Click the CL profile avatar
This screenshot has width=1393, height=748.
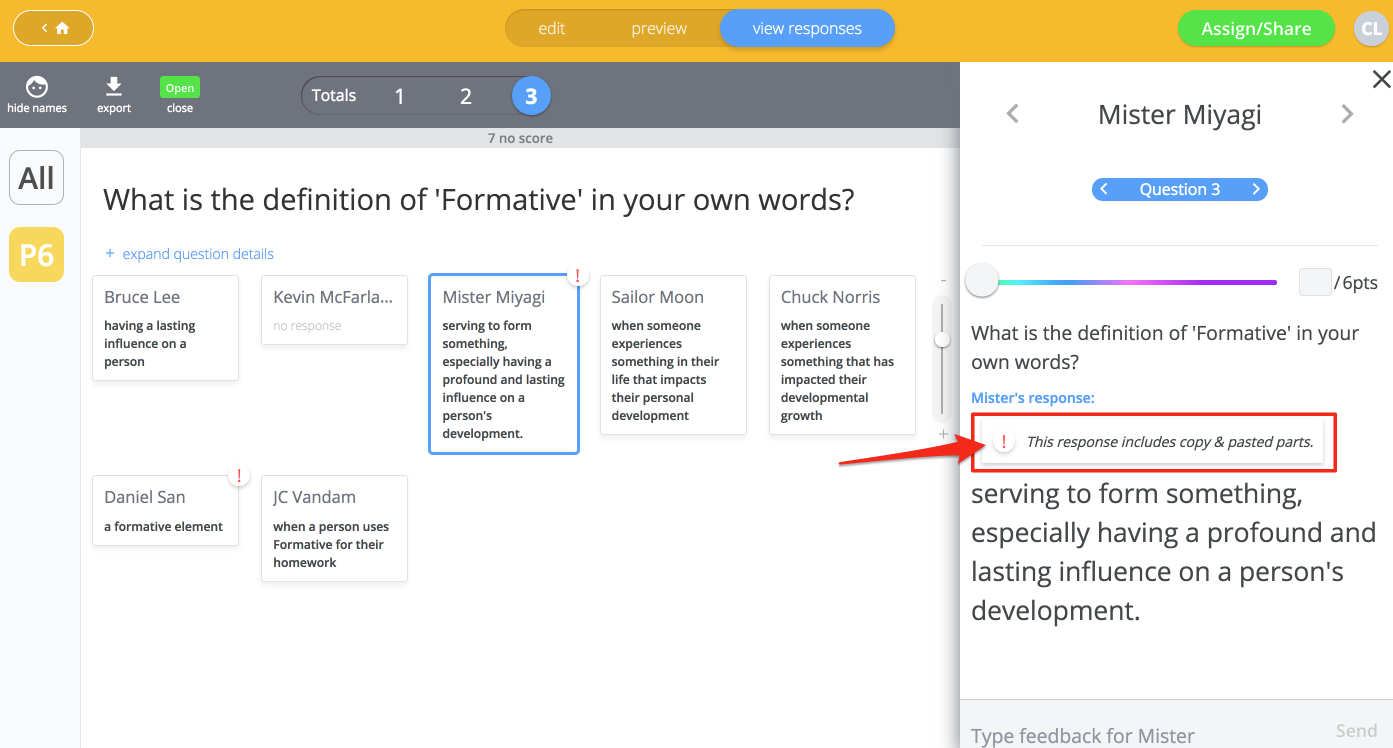coord(1371,28)
